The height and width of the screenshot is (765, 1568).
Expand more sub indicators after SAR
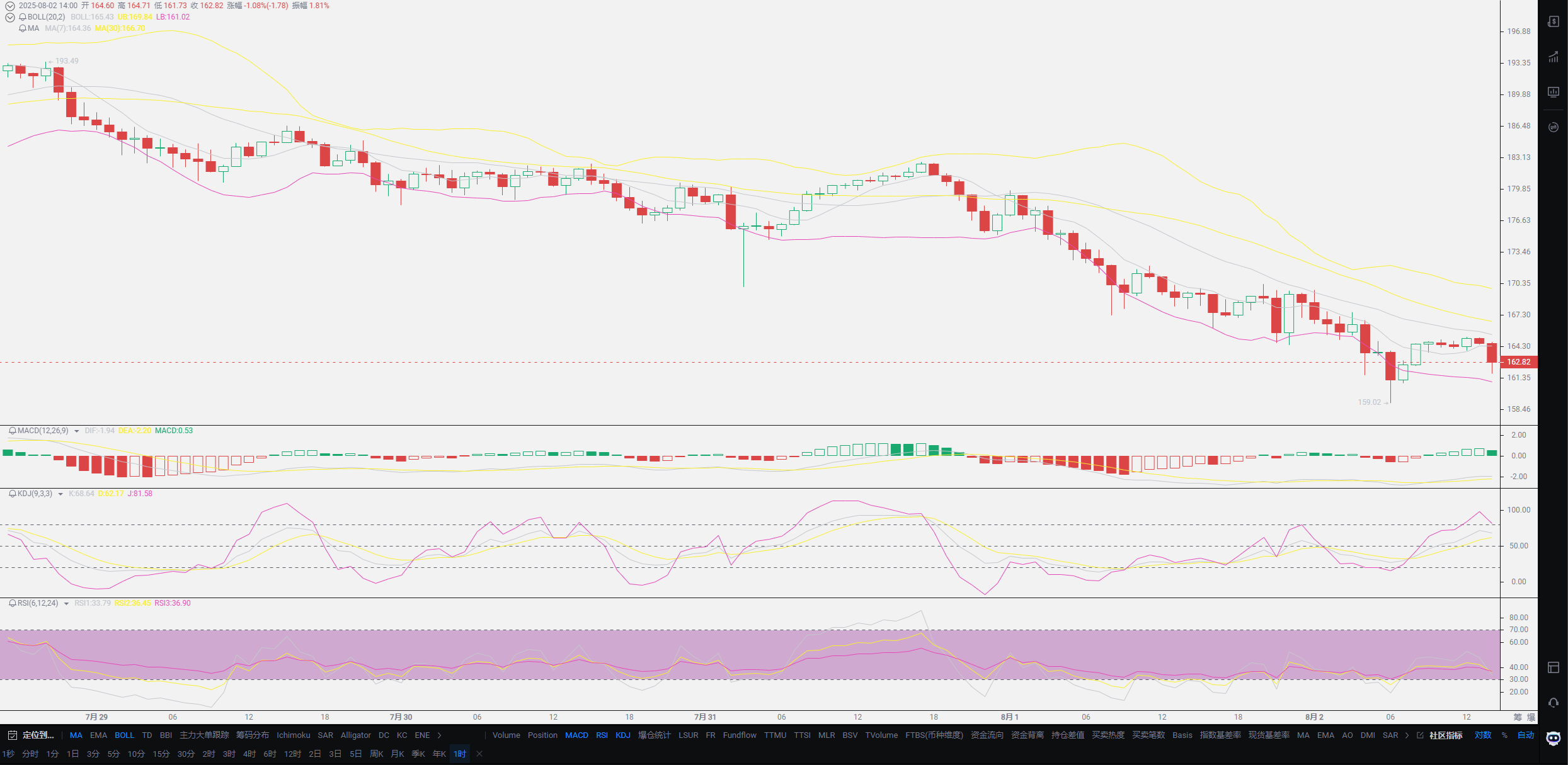click(1407, 735)
